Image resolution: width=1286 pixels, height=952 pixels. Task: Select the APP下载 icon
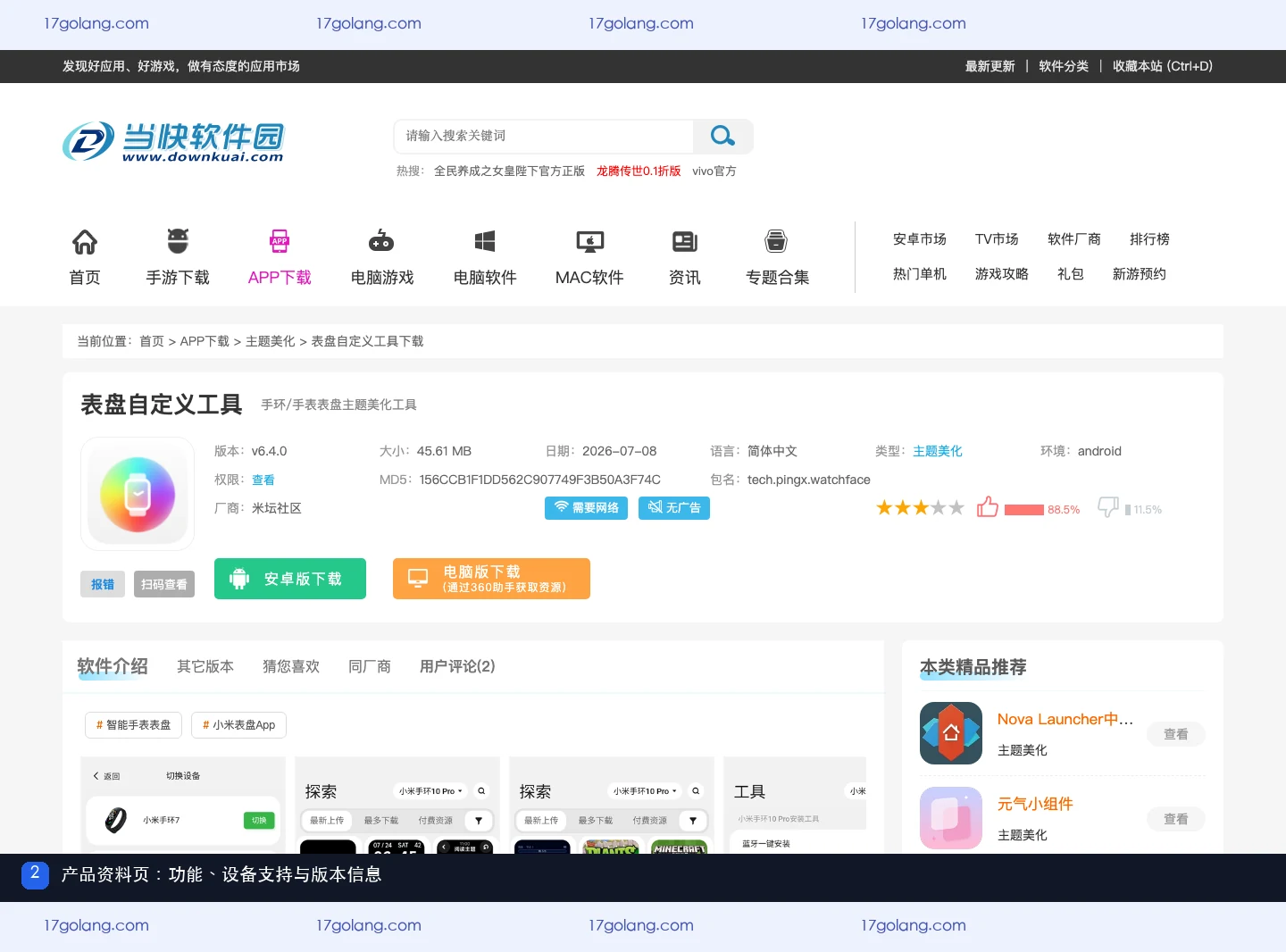coord(280,241)
